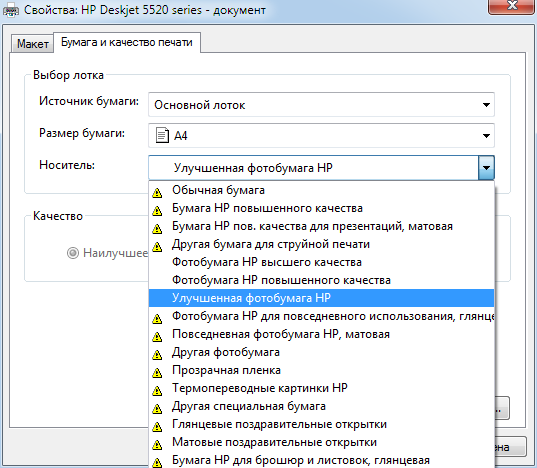
Task: Click the printer icon in title bar
Action: pos(11,11)
